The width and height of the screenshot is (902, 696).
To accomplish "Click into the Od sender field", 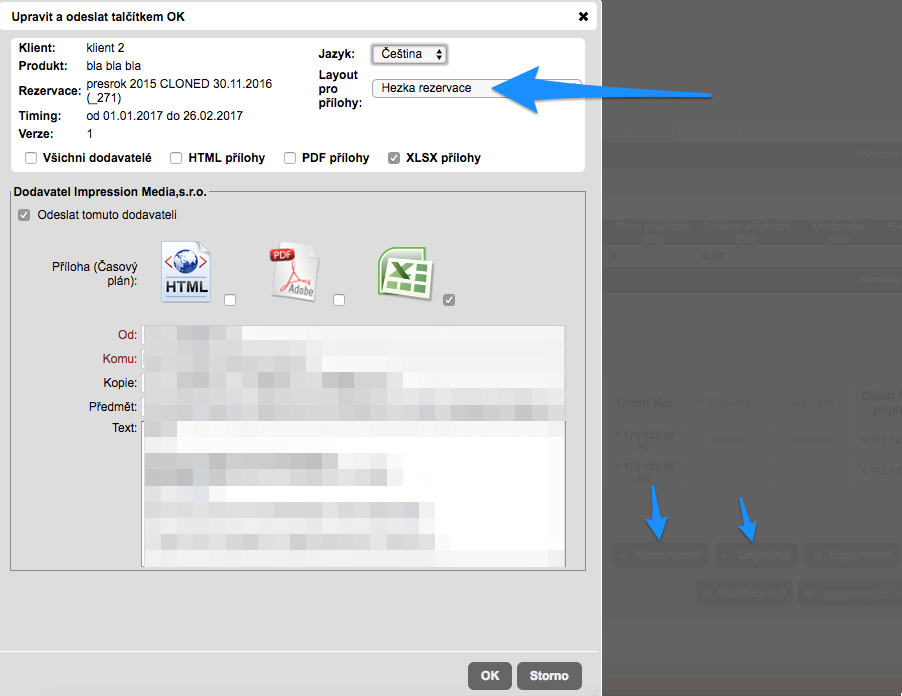I will pyautogui.click(x=353, y=335).
